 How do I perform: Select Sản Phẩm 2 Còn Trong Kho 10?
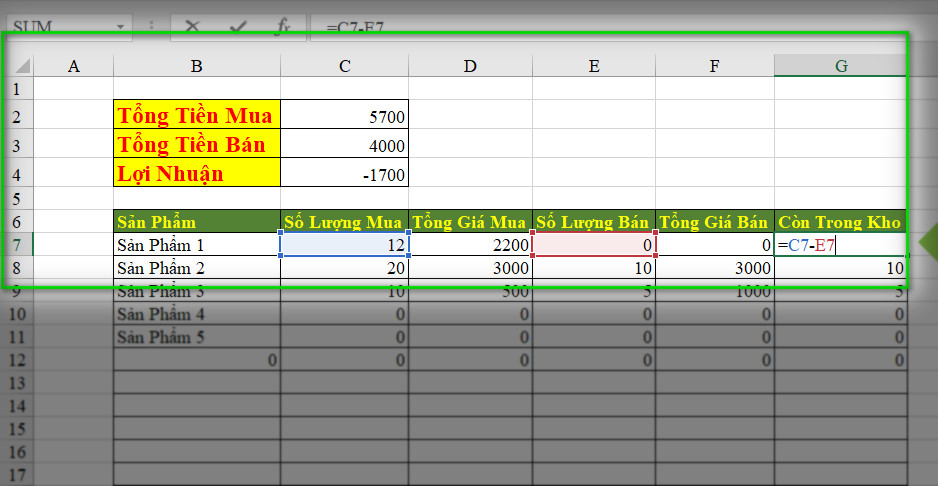click(840, 268)
